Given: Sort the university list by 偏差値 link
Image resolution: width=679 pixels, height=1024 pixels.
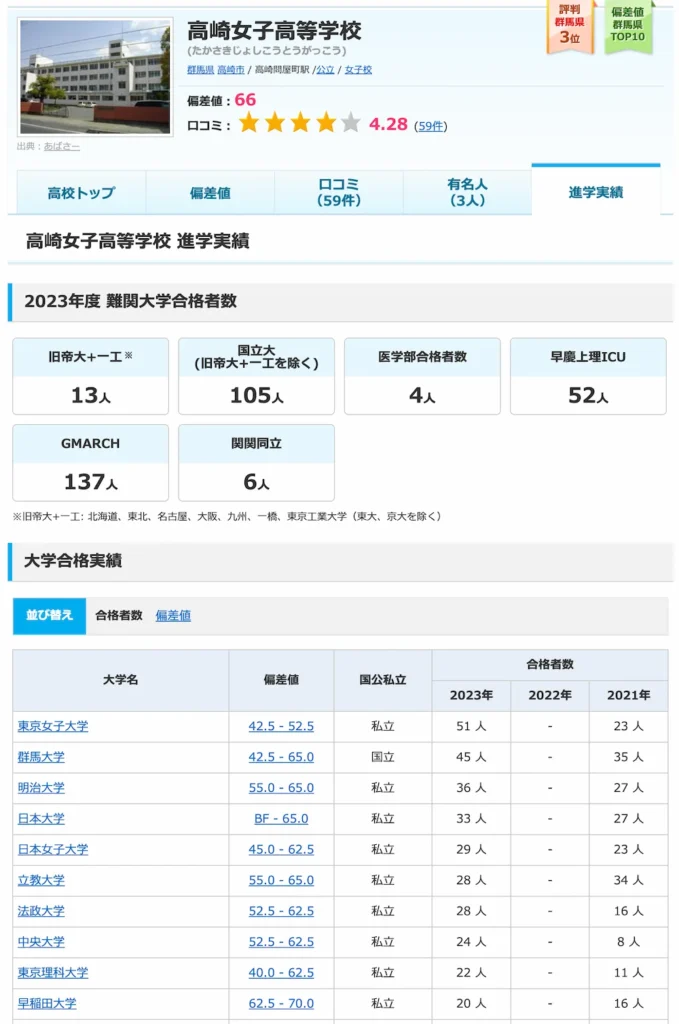Looking at the screenshot, I should point(173,616).
